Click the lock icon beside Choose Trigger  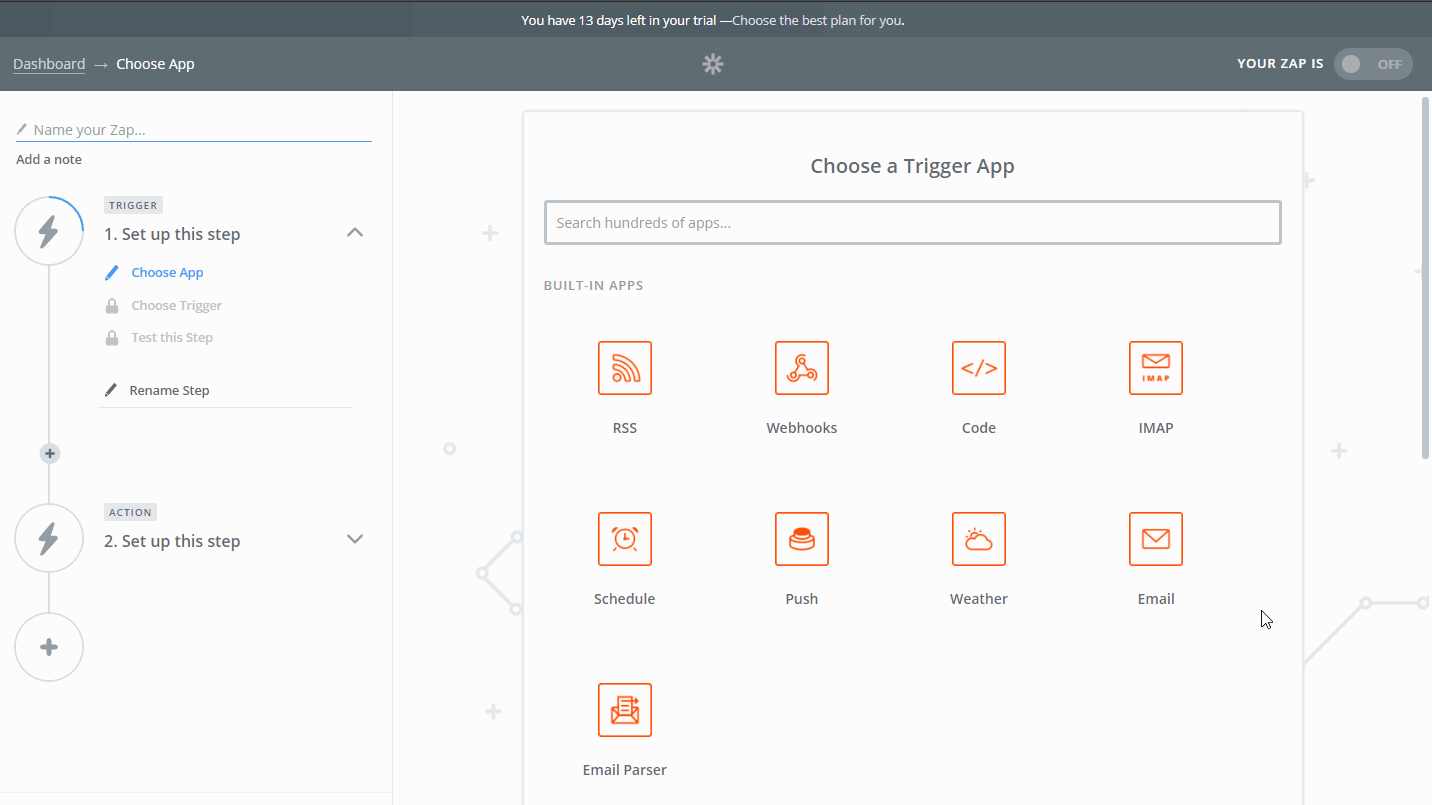(112, 305)
